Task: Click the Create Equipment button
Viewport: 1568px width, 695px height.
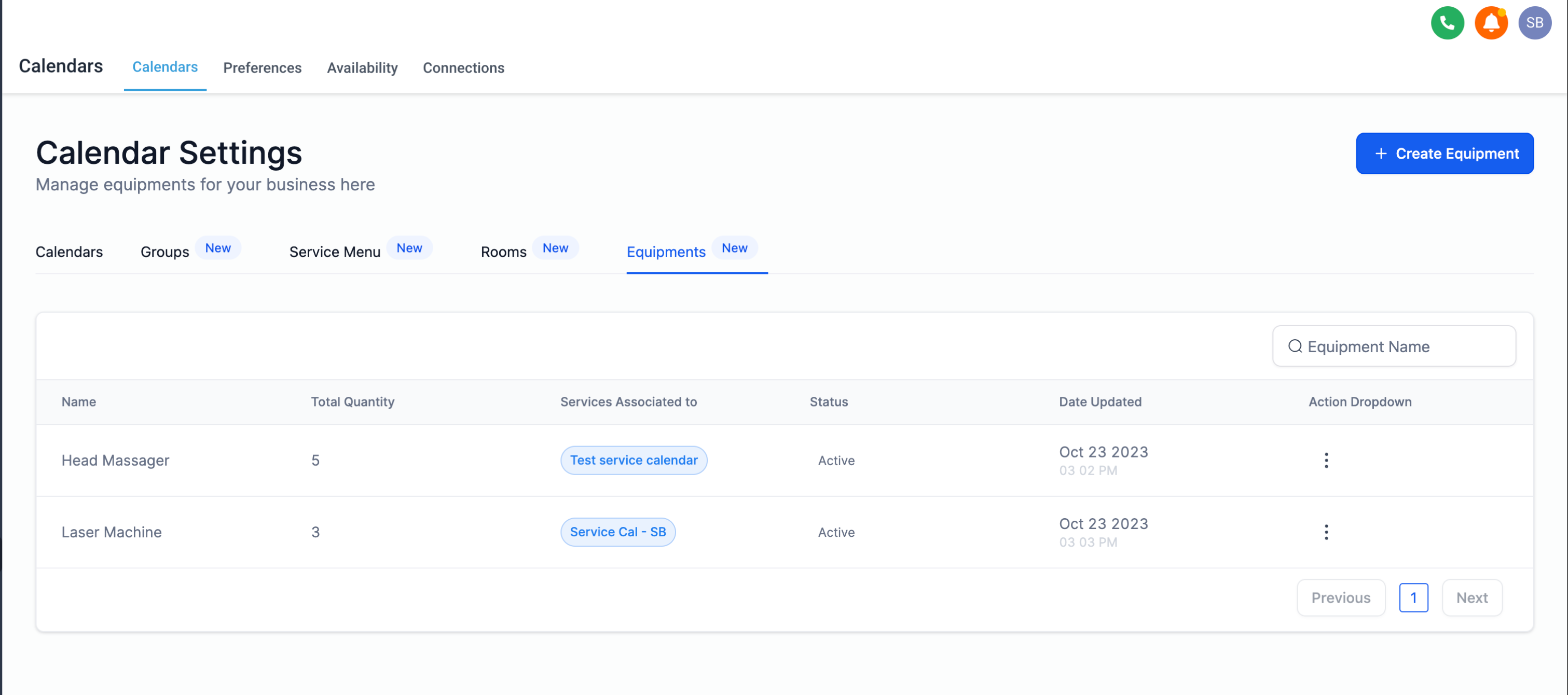Action: [x=1445, y=154]
